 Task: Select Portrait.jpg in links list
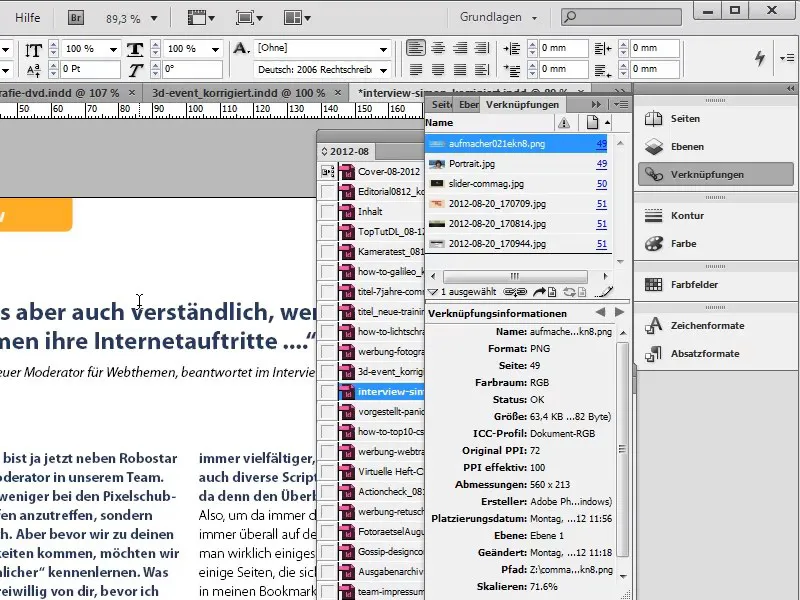click(518, 164)
